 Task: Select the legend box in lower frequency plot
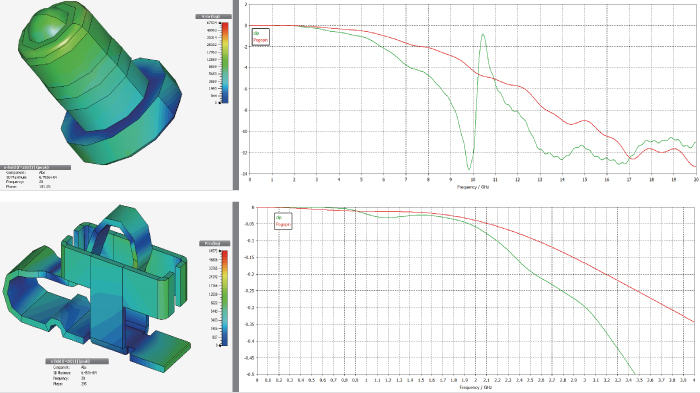[283, 221]
